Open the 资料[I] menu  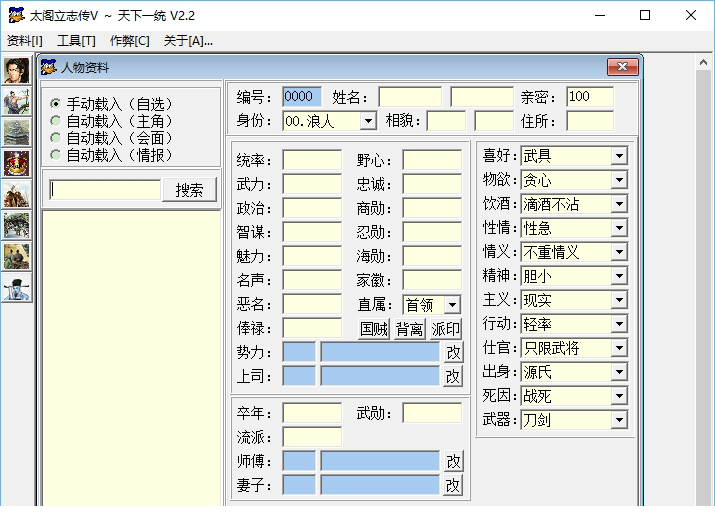click(25, 41)
